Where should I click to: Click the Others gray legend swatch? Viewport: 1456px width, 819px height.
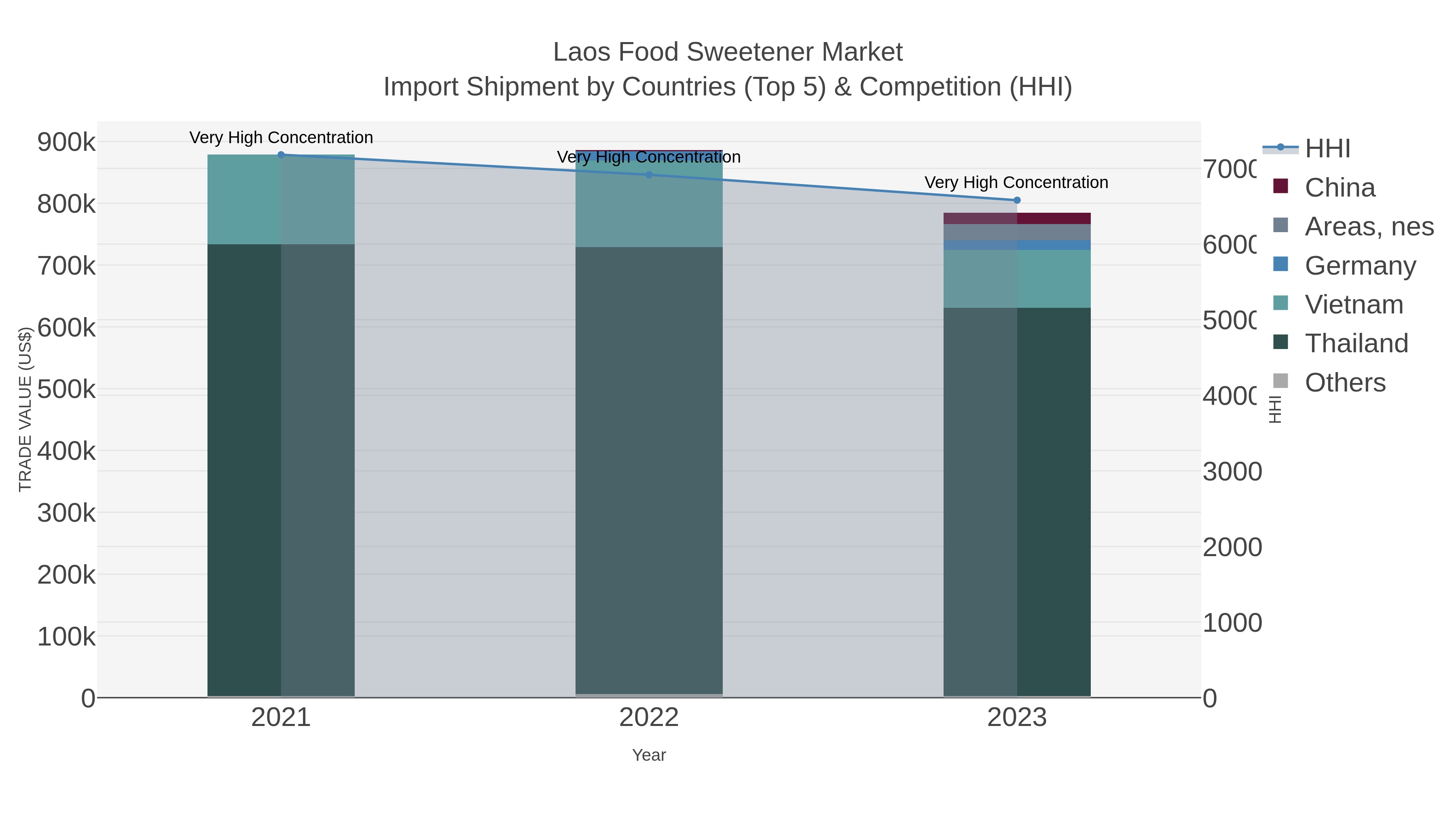(1281, 381)
